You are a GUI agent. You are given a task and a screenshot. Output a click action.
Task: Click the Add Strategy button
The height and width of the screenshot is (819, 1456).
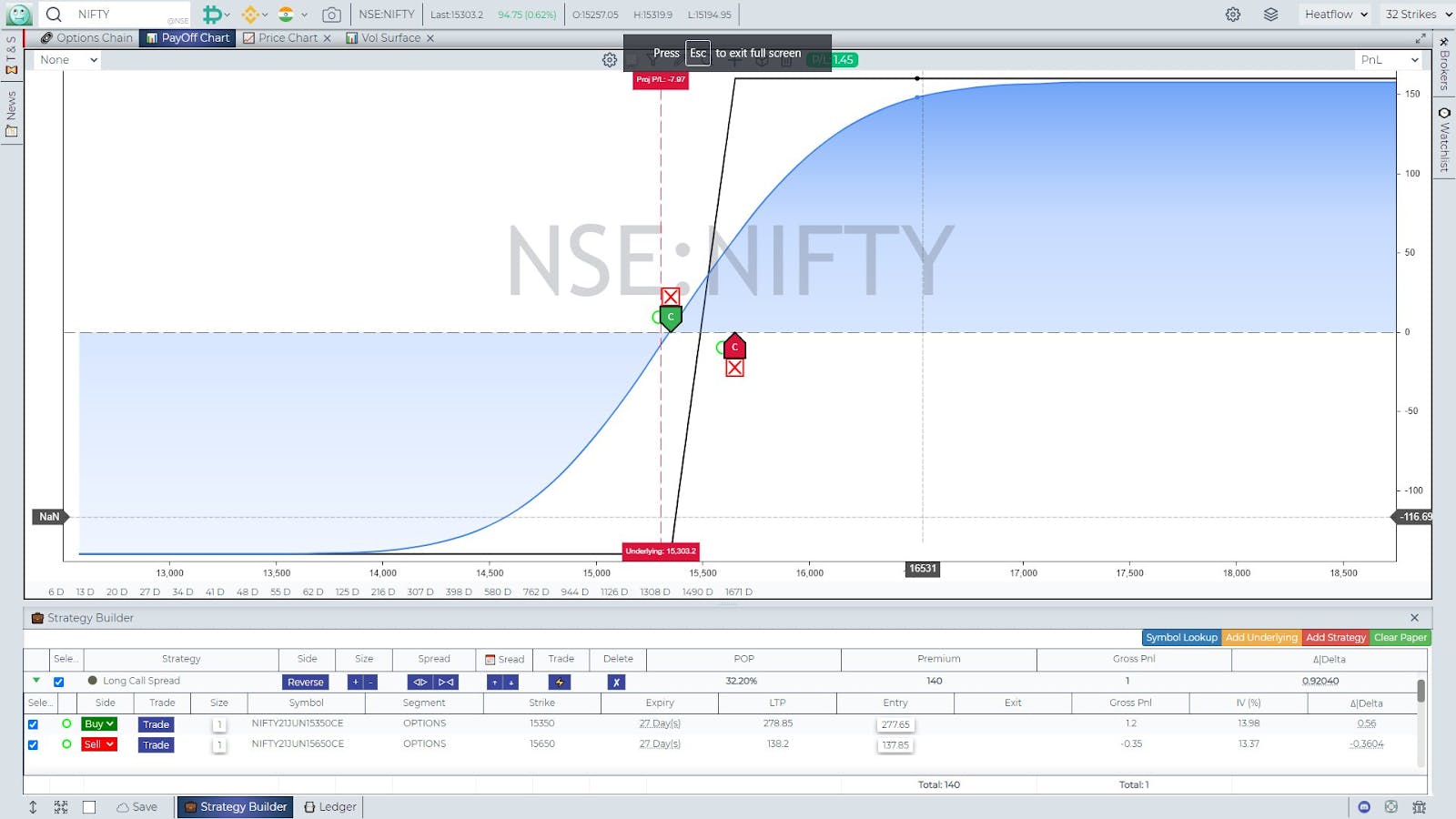click(x=1335, y=637)
